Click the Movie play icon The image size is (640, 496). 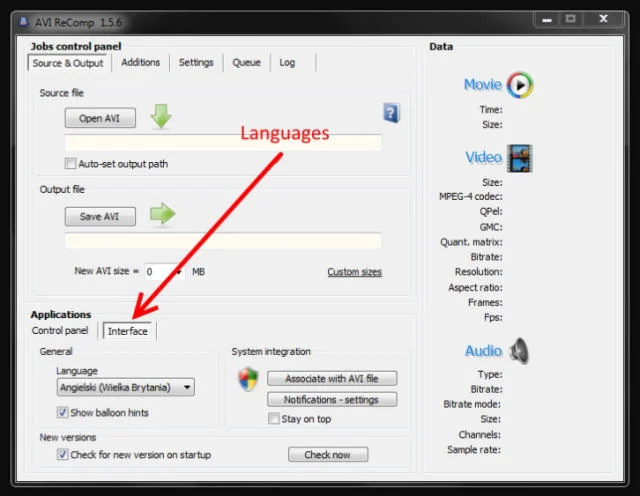520,85
